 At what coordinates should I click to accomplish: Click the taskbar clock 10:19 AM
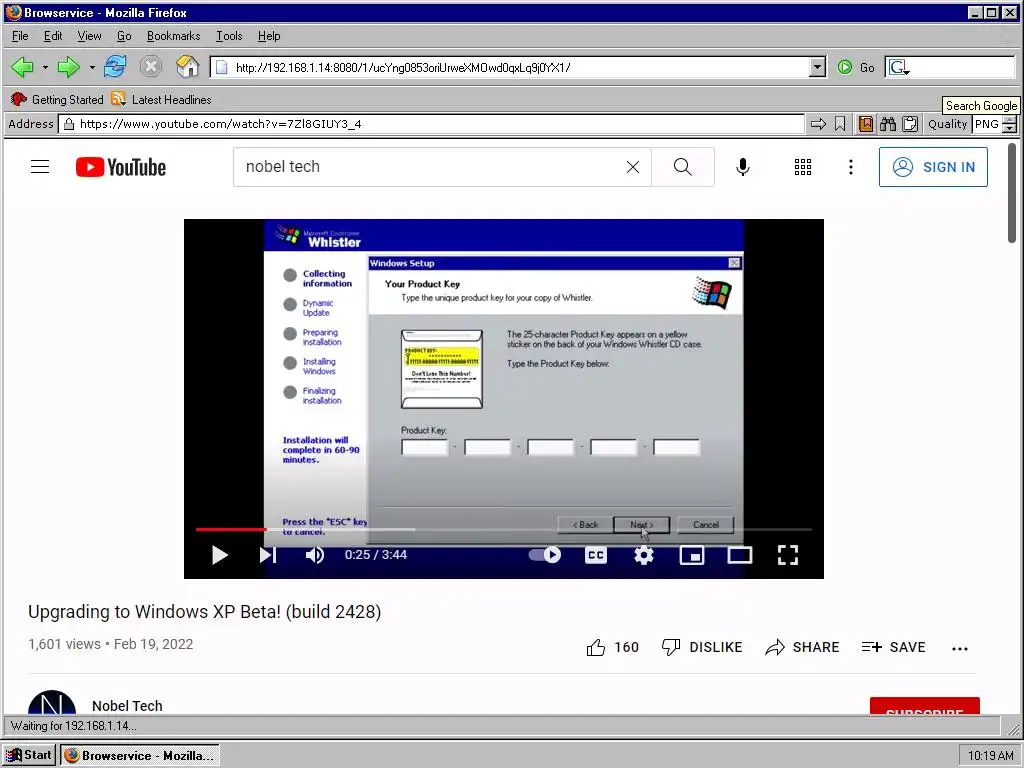(990, 756)
